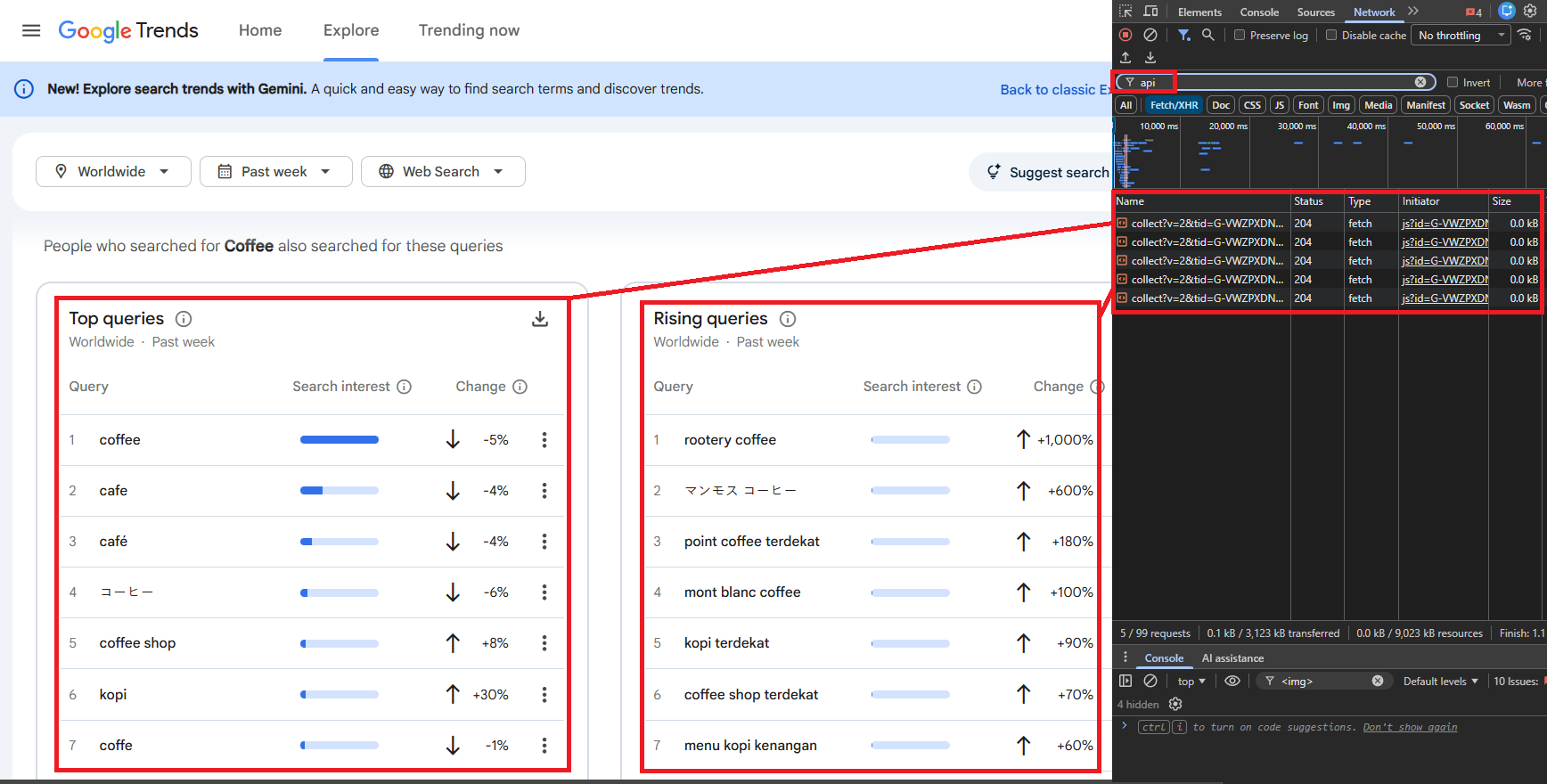Click info icon next to Top queries Search interest
Screen dimensions: 1547x784
pos(405,387)
